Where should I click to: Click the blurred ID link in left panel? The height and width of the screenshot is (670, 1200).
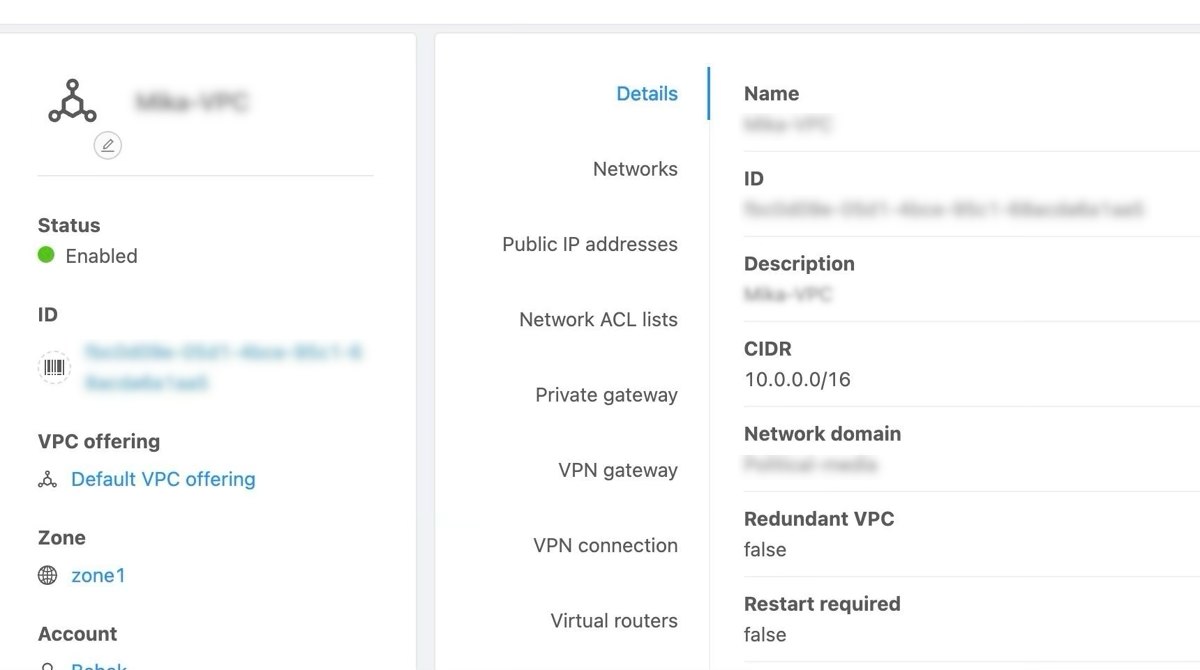[x=222, y=367]
